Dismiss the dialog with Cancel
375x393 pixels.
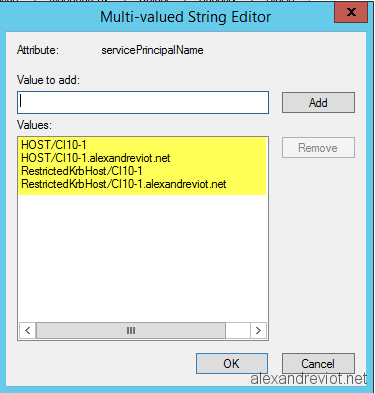click(318, 364)
